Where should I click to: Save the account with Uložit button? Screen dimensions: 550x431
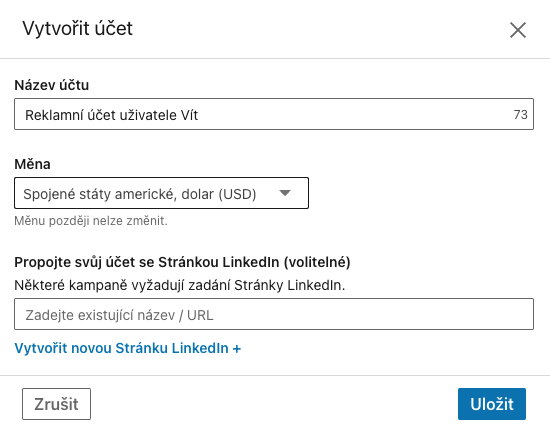(492, 404)
